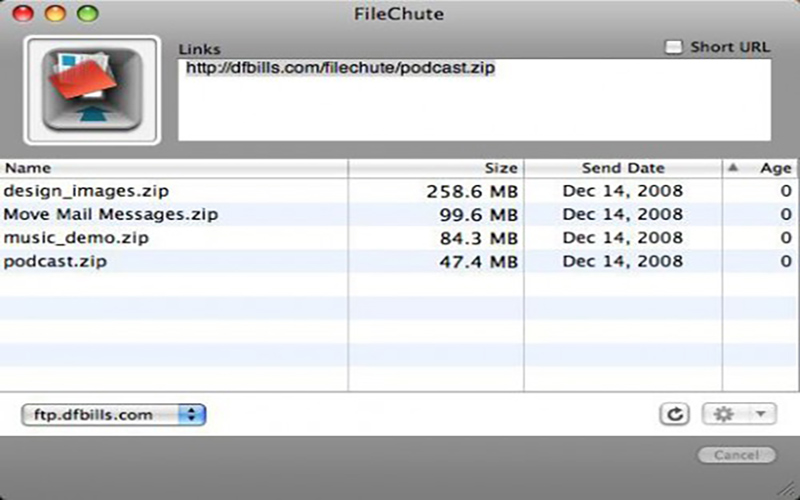Sort by the Name column header

[x=174, y=168]
